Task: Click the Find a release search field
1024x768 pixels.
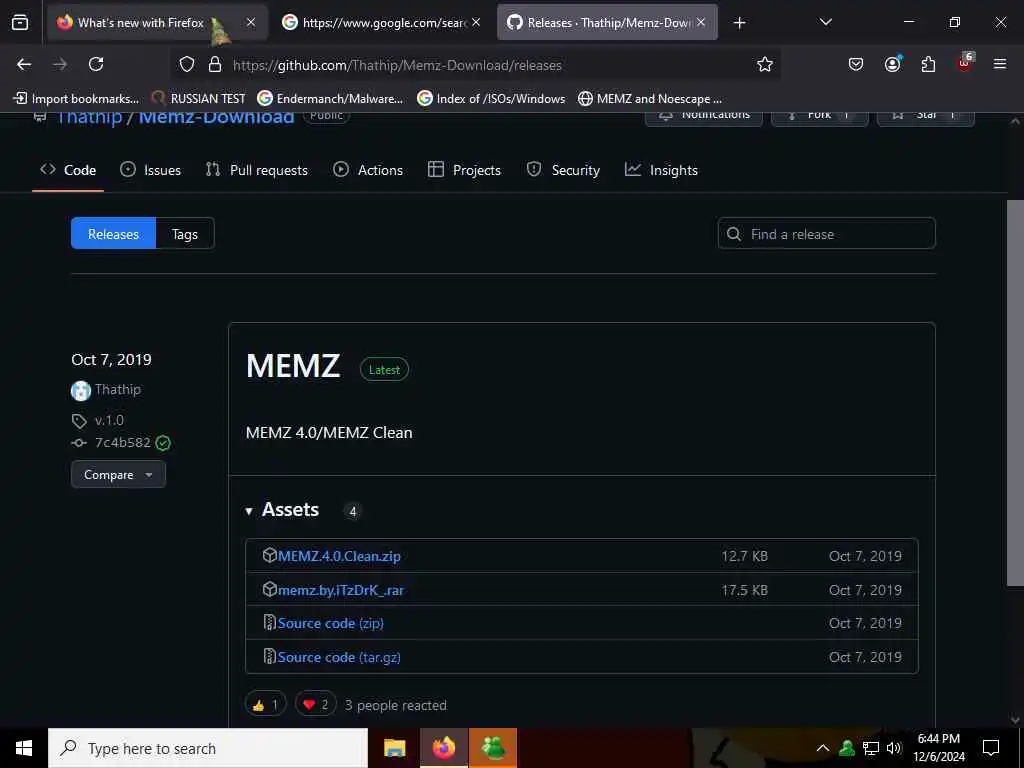Action: (x=826, y=234)
